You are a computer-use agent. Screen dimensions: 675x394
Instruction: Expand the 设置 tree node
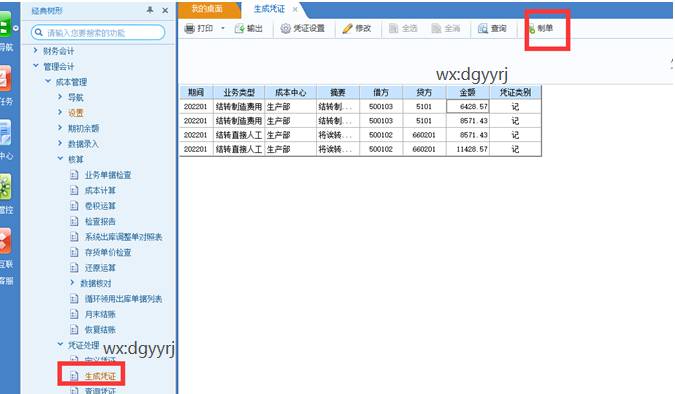pos(60,112)
